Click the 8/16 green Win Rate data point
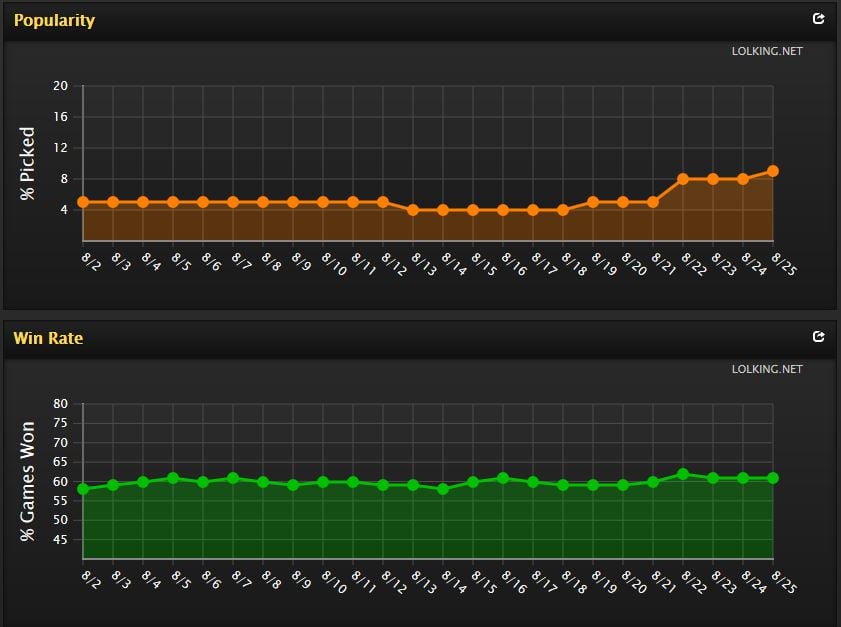Image resolution: width=841 pixels, height=627 pixels. pos(503,478)
